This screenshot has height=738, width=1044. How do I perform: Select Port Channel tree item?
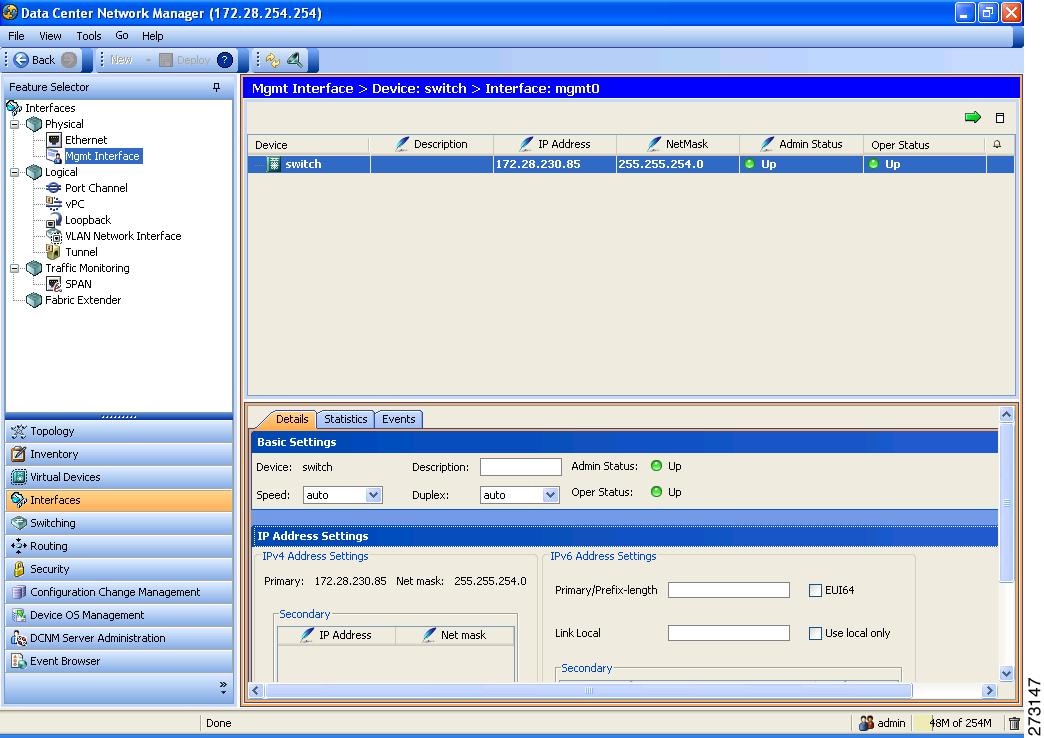(97, 188)
